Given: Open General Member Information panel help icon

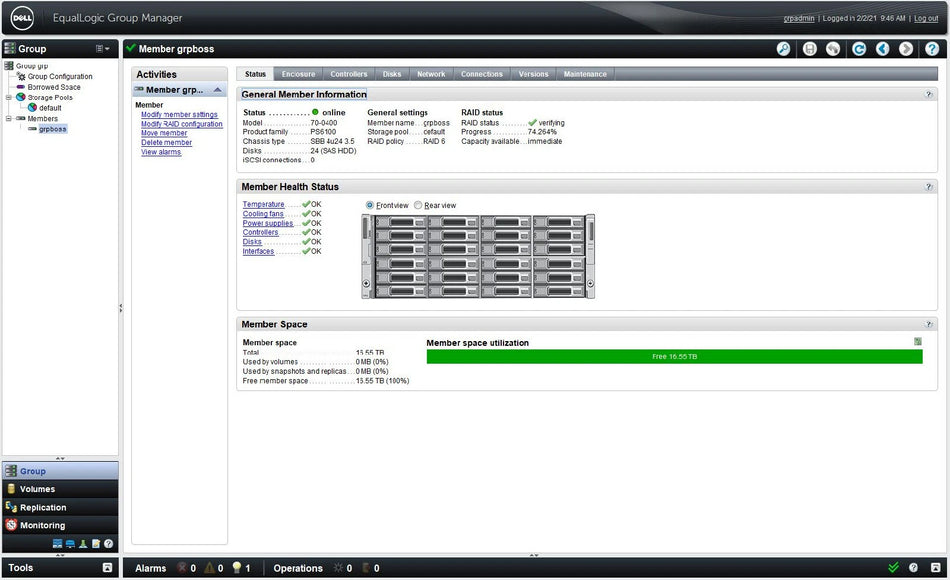Looking at the screenshot, I should coord(929,95).
